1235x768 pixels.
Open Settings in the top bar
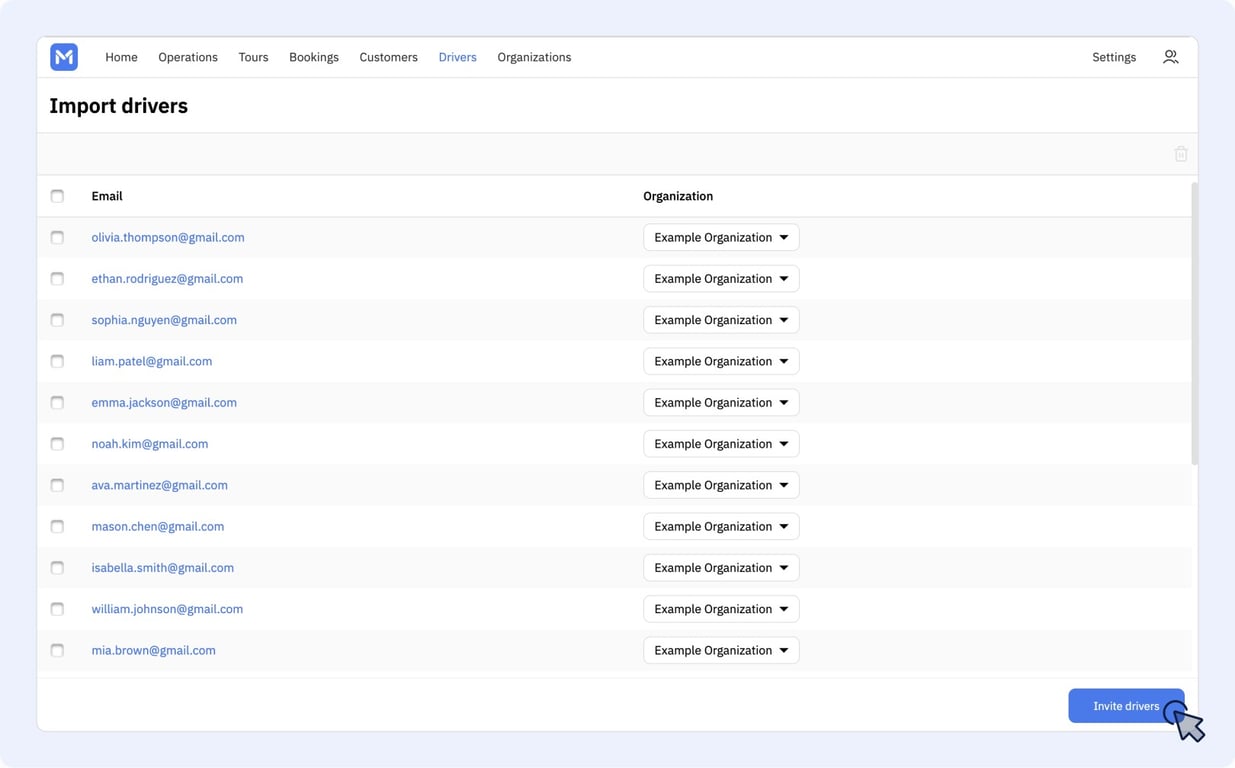(x=1114, y=57)
